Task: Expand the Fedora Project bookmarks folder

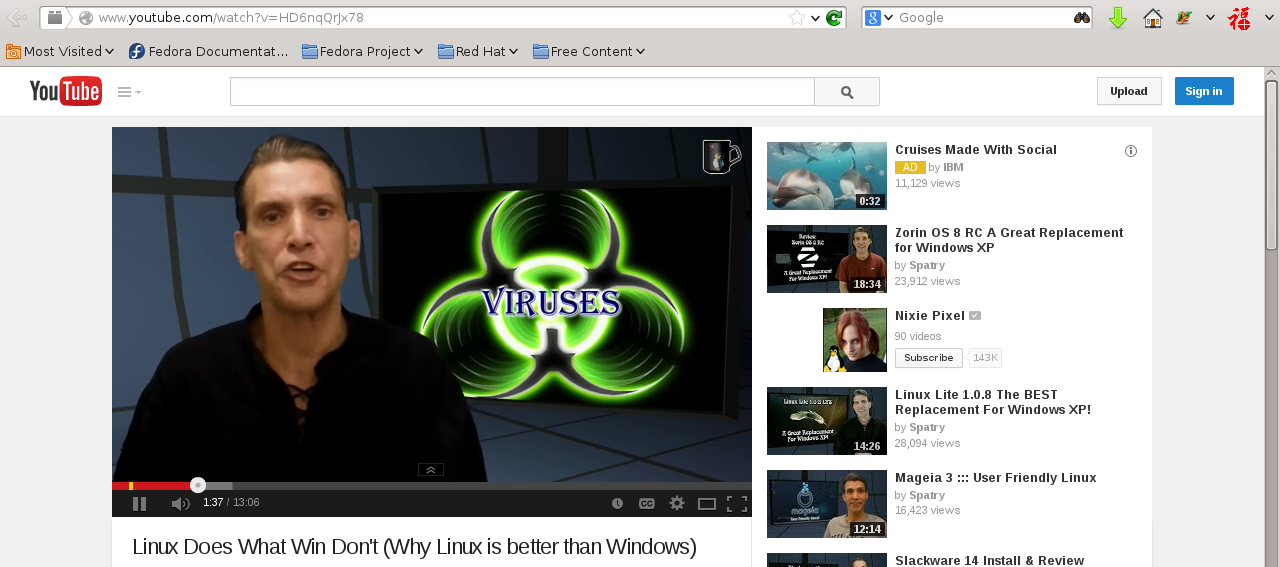Action: point(362,51)
